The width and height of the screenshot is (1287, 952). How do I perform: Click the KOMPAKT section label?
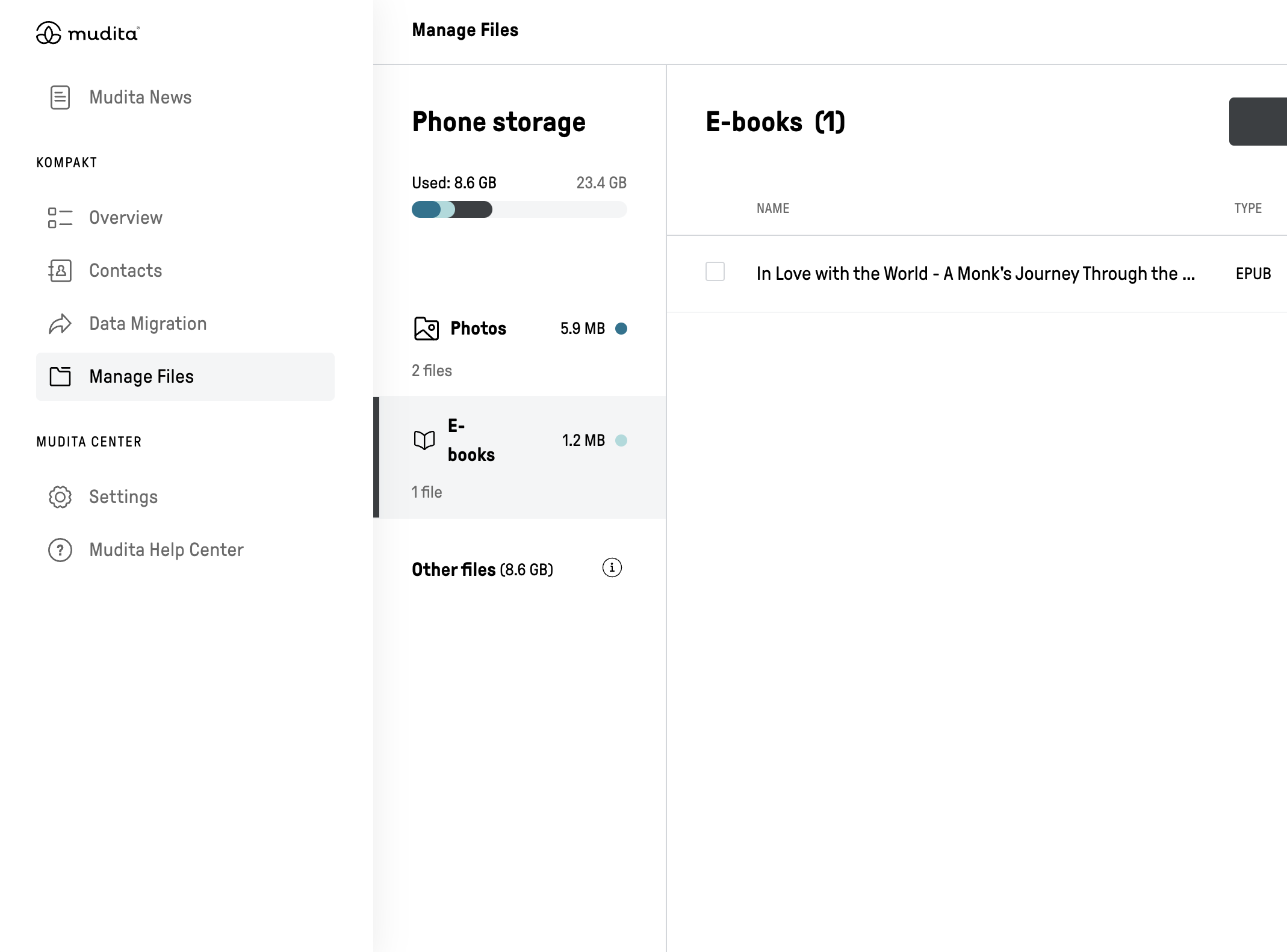tap(67, 162)
